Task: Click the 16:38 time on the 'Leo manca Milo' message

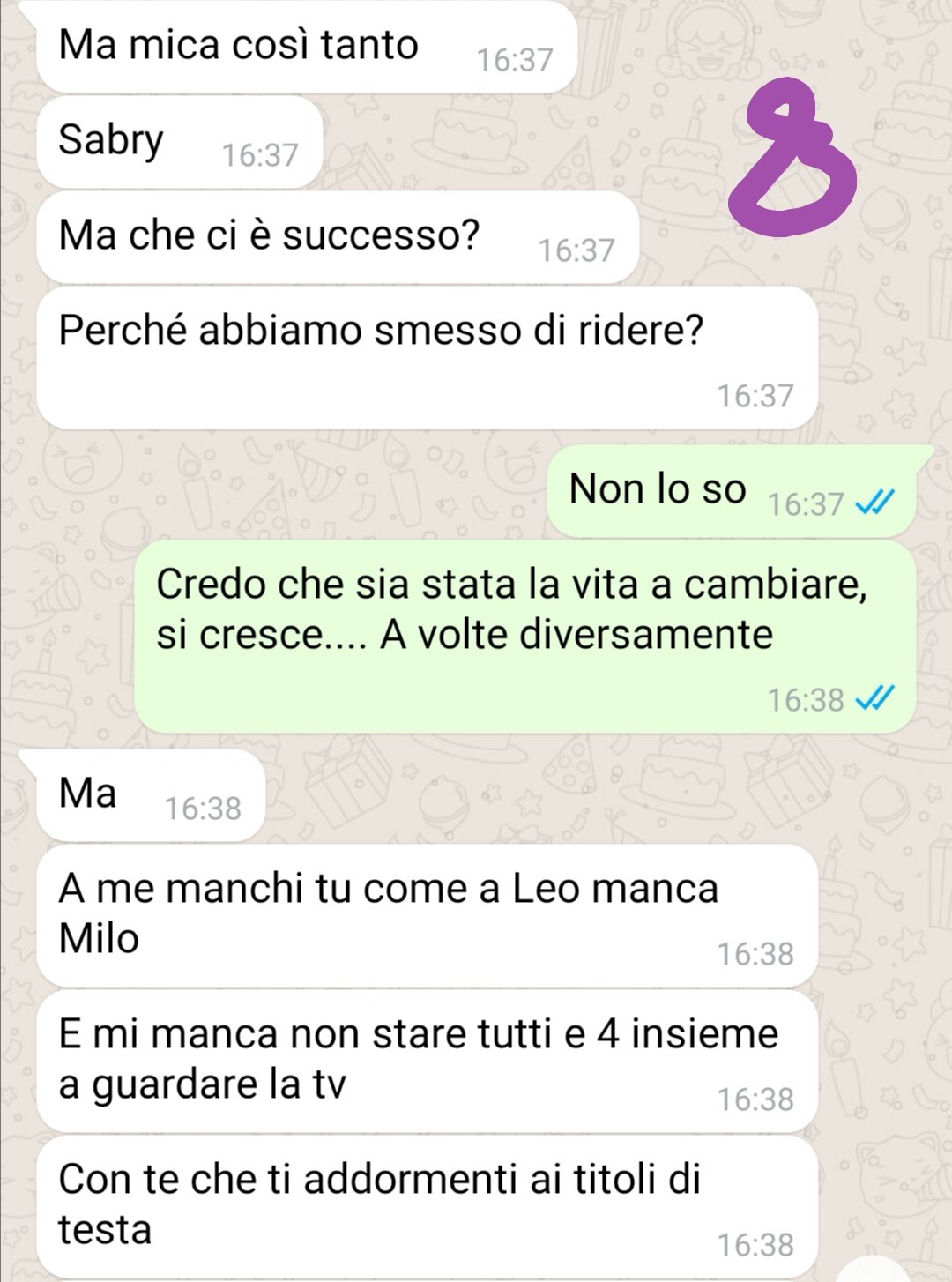Action: 755,954
